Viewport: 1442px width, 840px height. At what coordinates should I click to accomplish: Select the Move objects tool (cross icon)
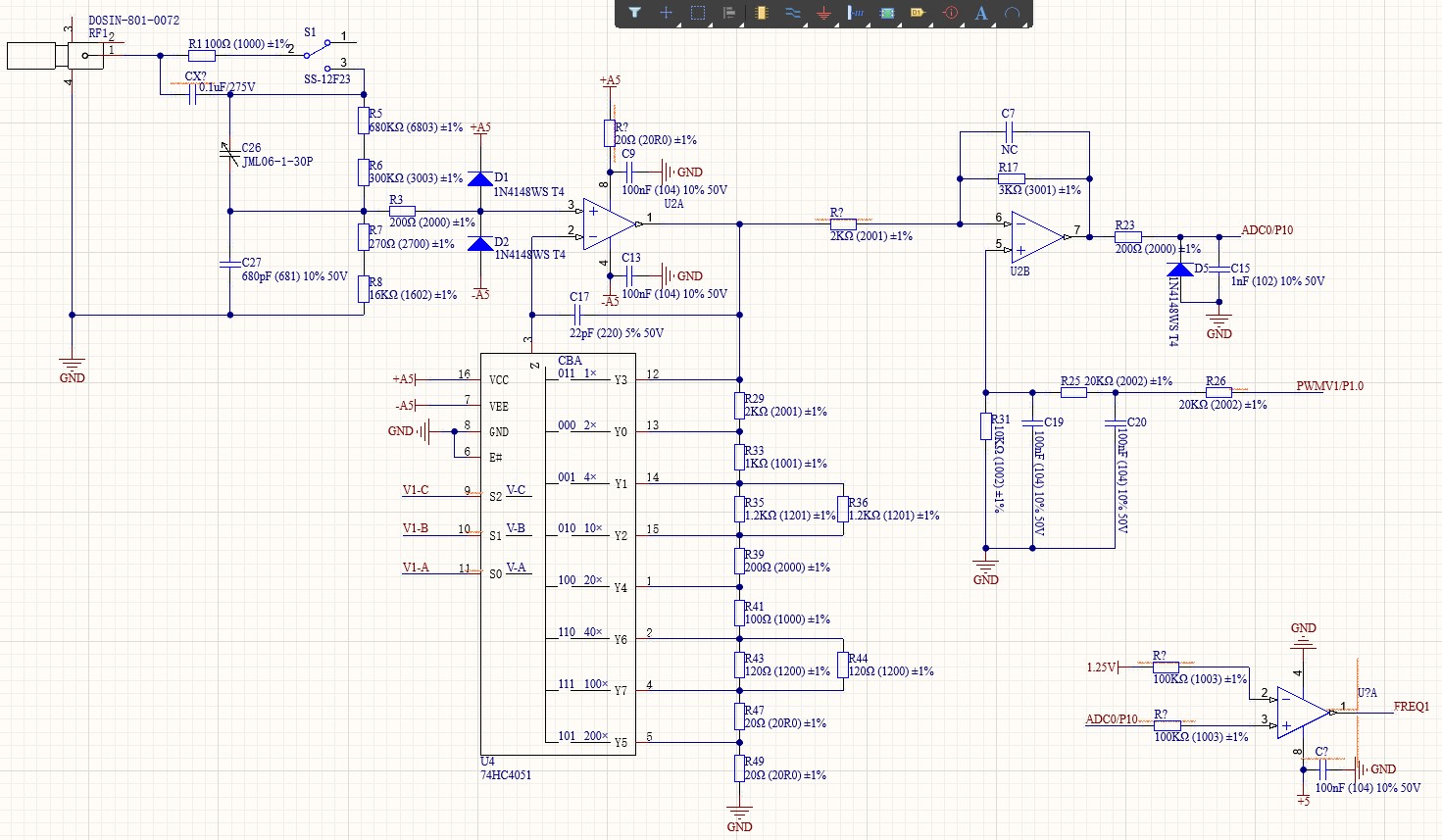tap(666, 13)
